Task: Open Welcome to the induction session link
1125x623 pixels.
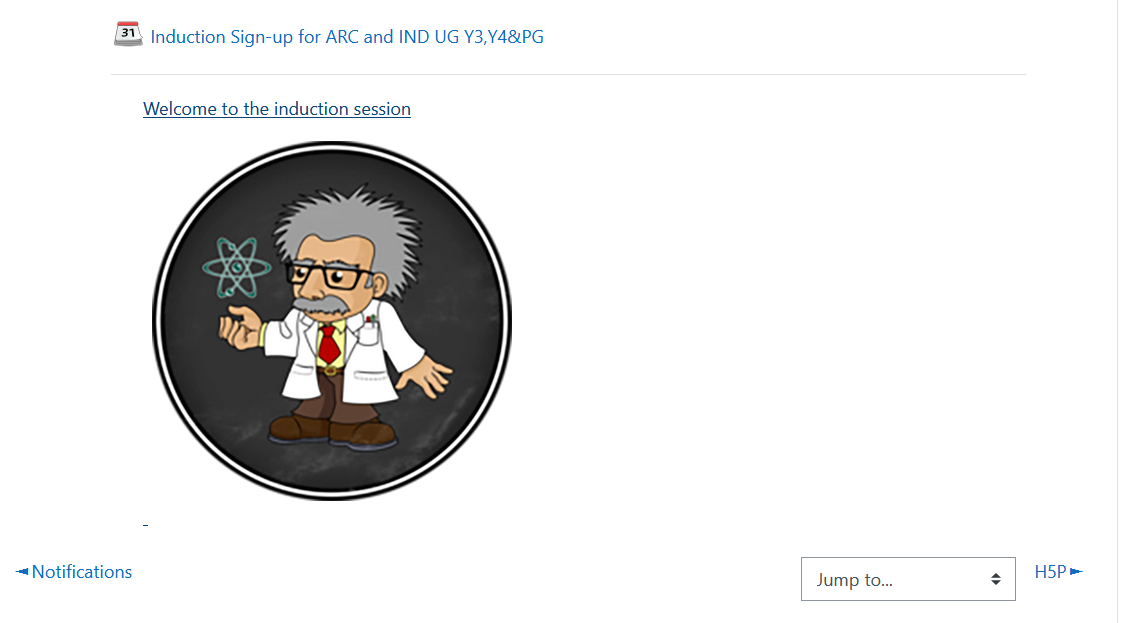Action: click(277, 109)
